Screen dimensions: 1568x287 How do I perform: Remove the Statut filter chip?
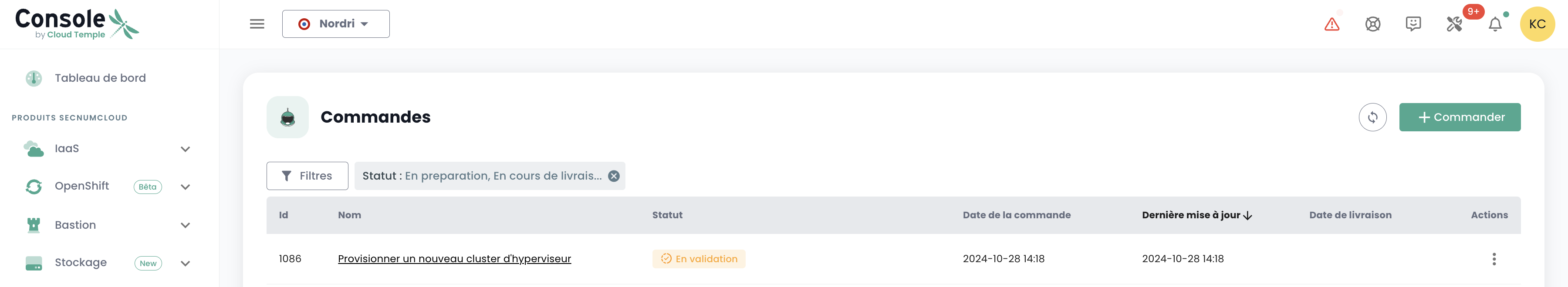pos(614,176)
